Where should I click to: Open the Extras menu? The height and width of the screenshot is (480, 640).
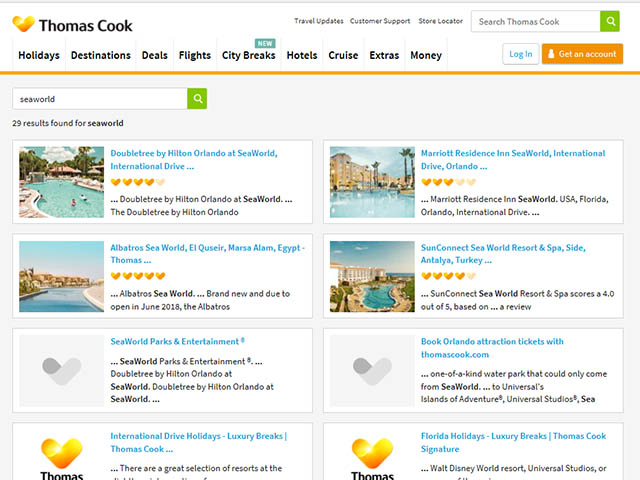click(384, 55)
